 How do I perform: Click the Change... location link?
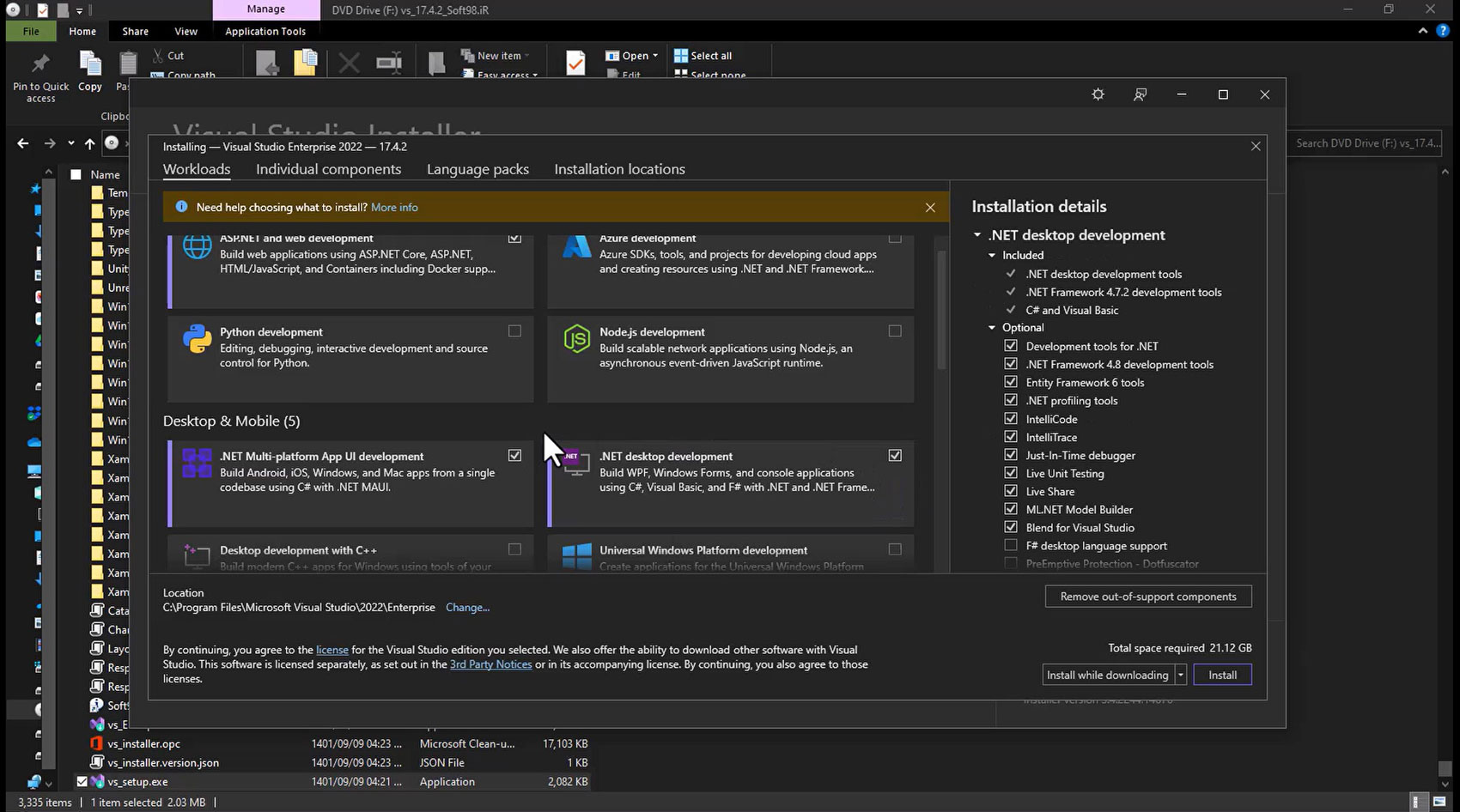click(x=467, y=608)
